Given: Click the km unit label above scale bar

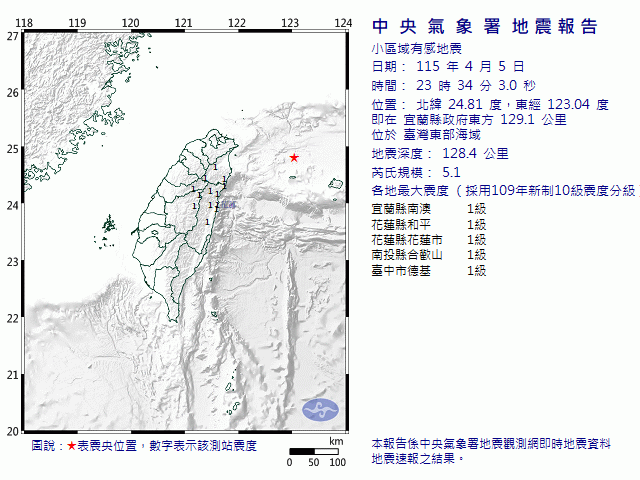Looking at the screenshot, I should (x=336, y=441).
